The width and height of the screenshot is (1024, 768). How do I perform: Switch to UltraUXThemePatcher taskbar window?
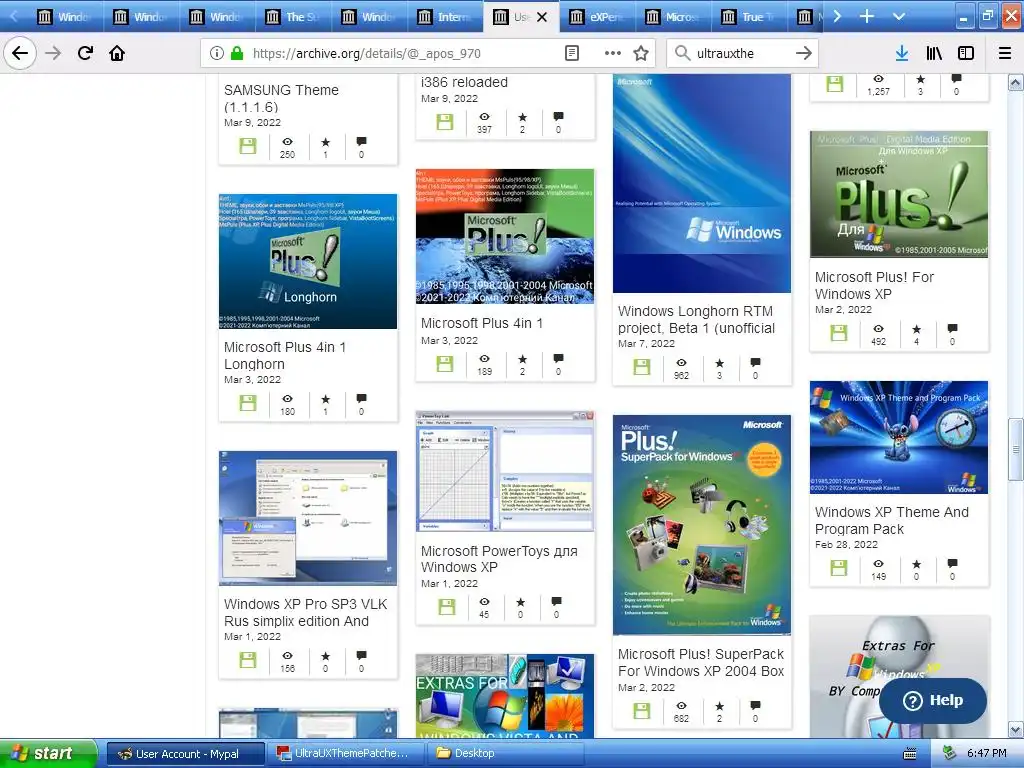tap(346, 754)
